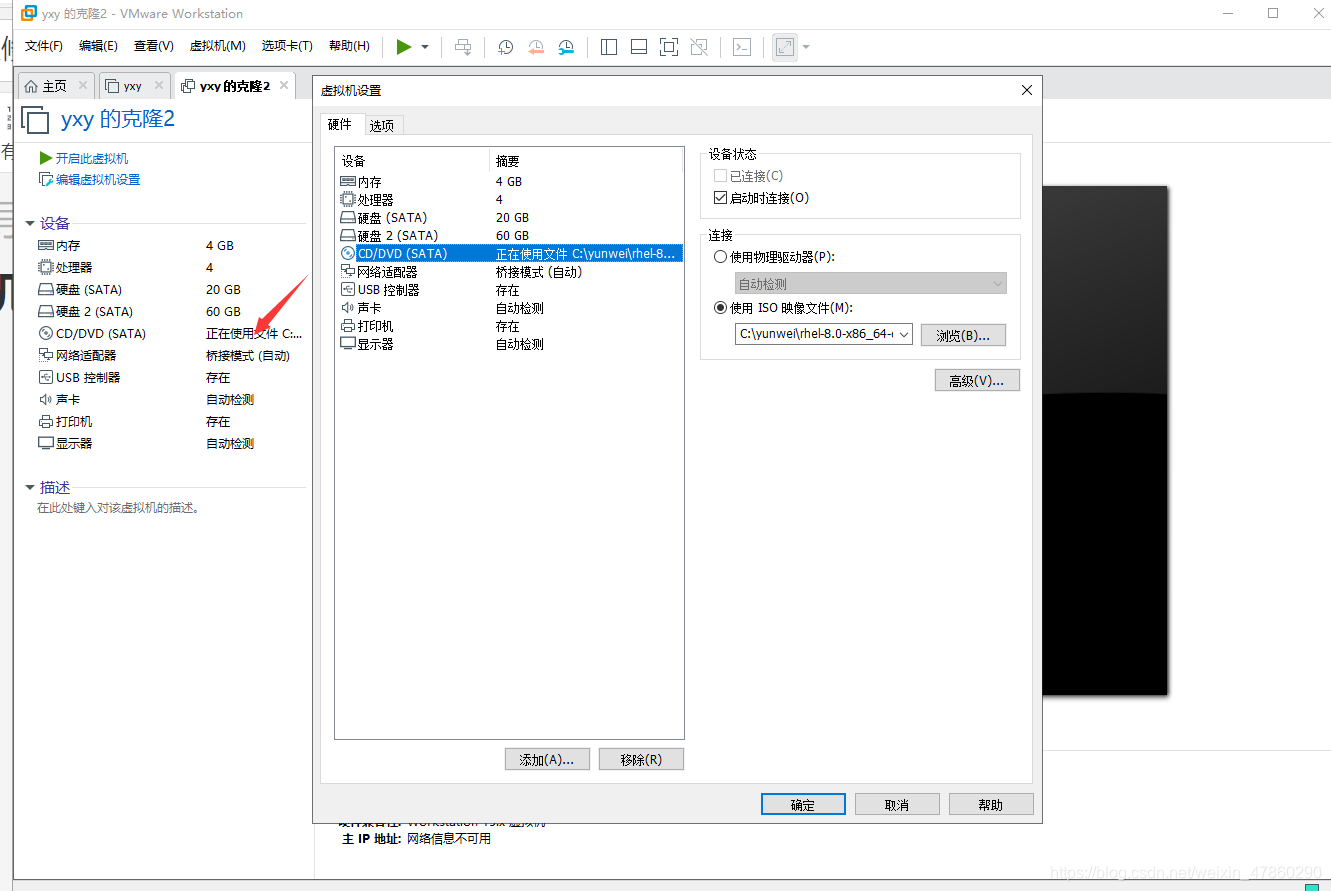This screenshot has height=891, width=1331.
Task: Select 显示器 row in dialog list
Action: [509, 344]
